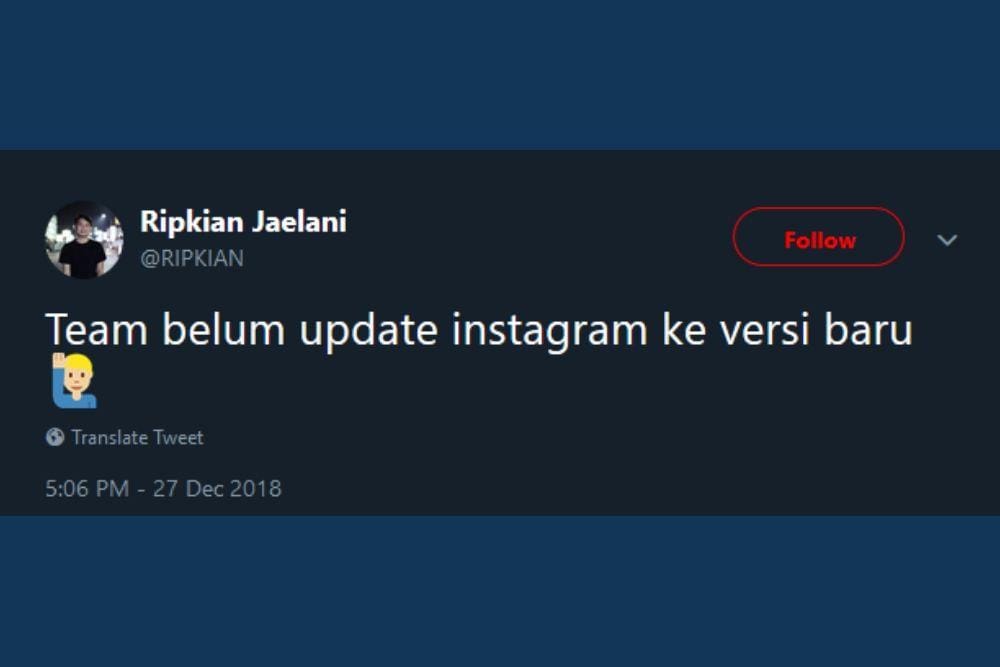This screenshot has width=1000, height=667.
Task: Open the Ripkian Jaelani display name
Action: tap(243, 222)
